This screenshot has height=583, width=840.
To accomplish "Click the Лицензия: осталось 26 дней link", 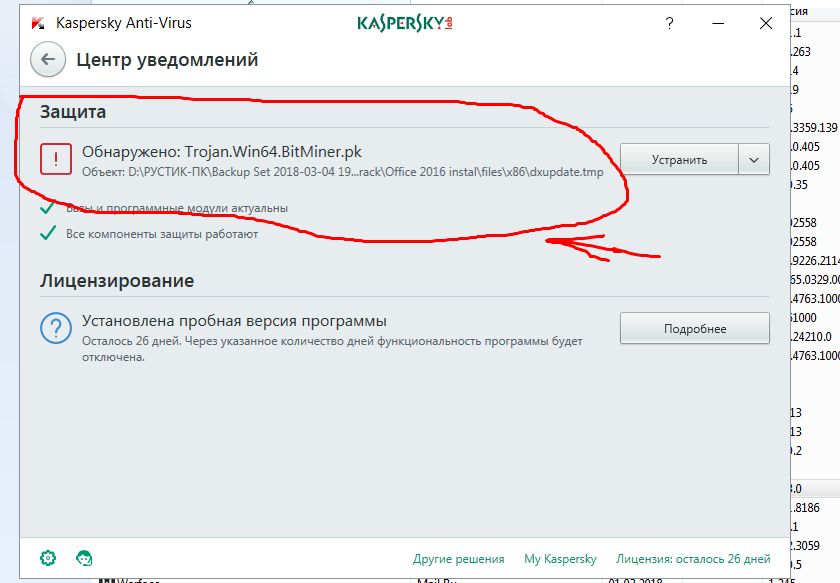I will pos(693,559).
